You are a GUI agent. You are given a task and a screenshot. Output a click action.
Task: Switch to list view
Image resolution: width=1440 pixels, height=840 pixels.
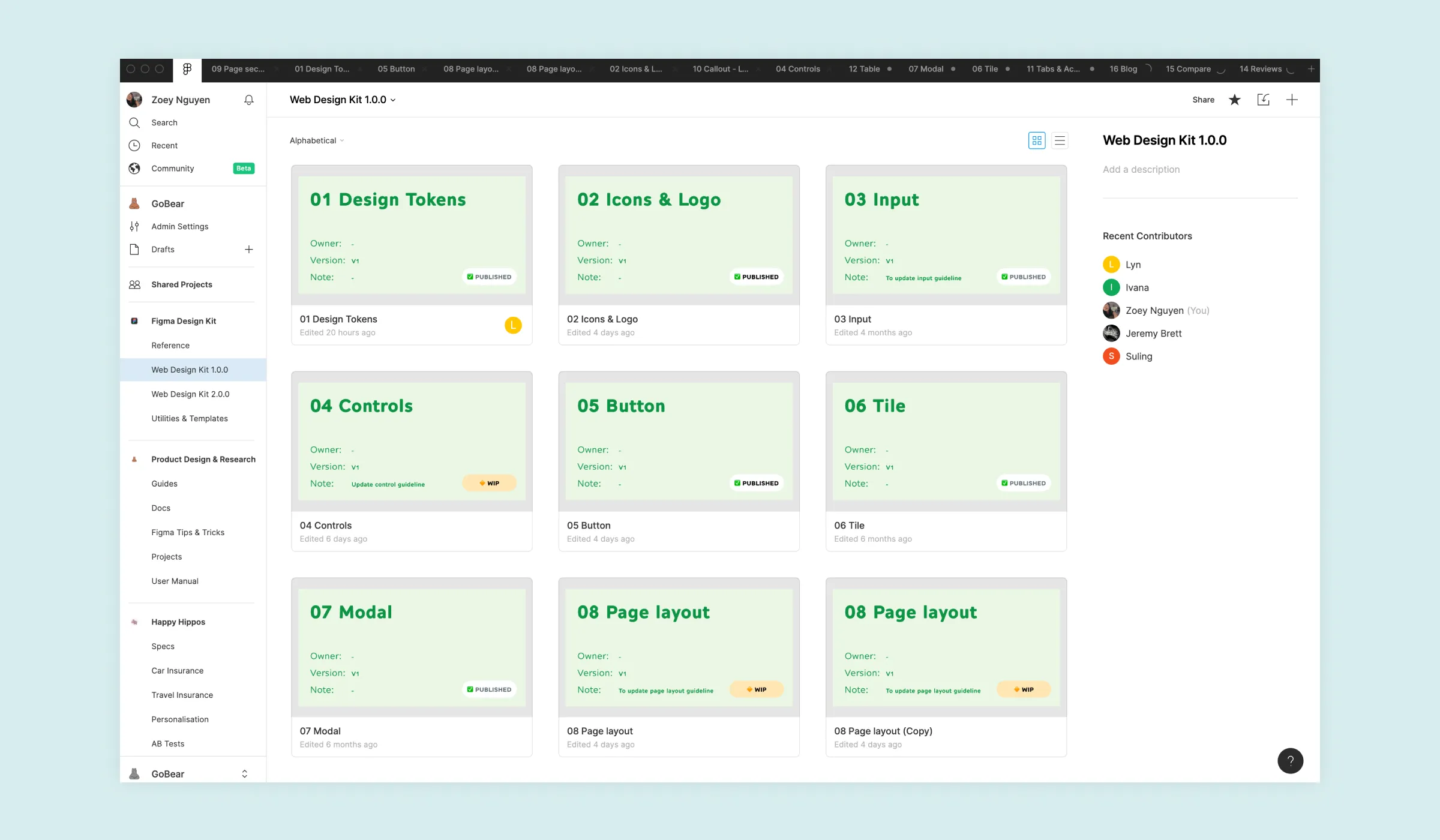(1060, 140)
